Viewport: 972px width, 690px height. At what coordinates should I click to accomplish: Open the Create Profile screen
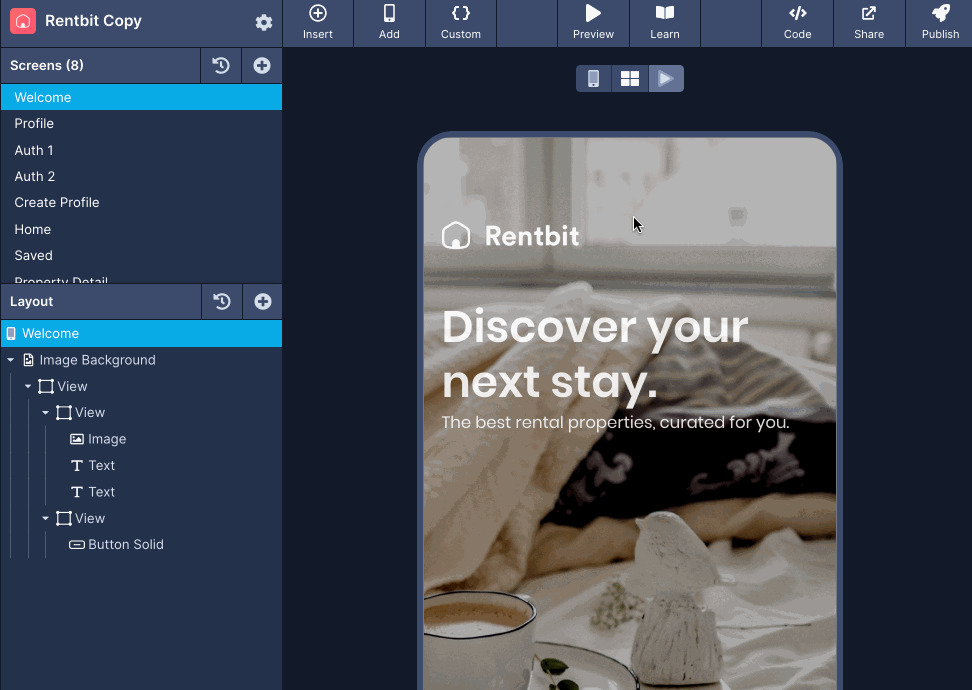(x=141, y=203)
